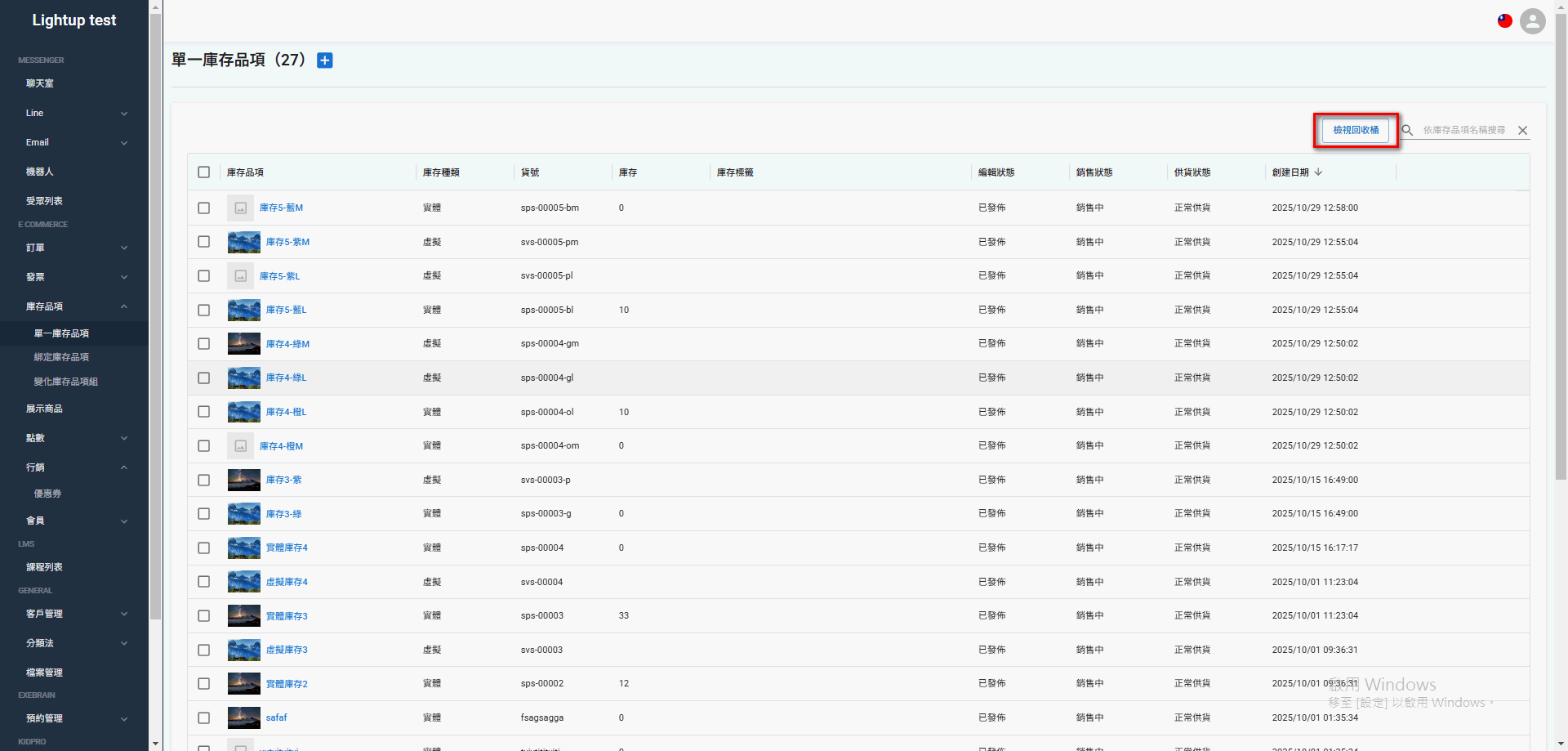Click the blue plus icon to add inventory item
This screenshot has height=751, width=1568.
324,60
